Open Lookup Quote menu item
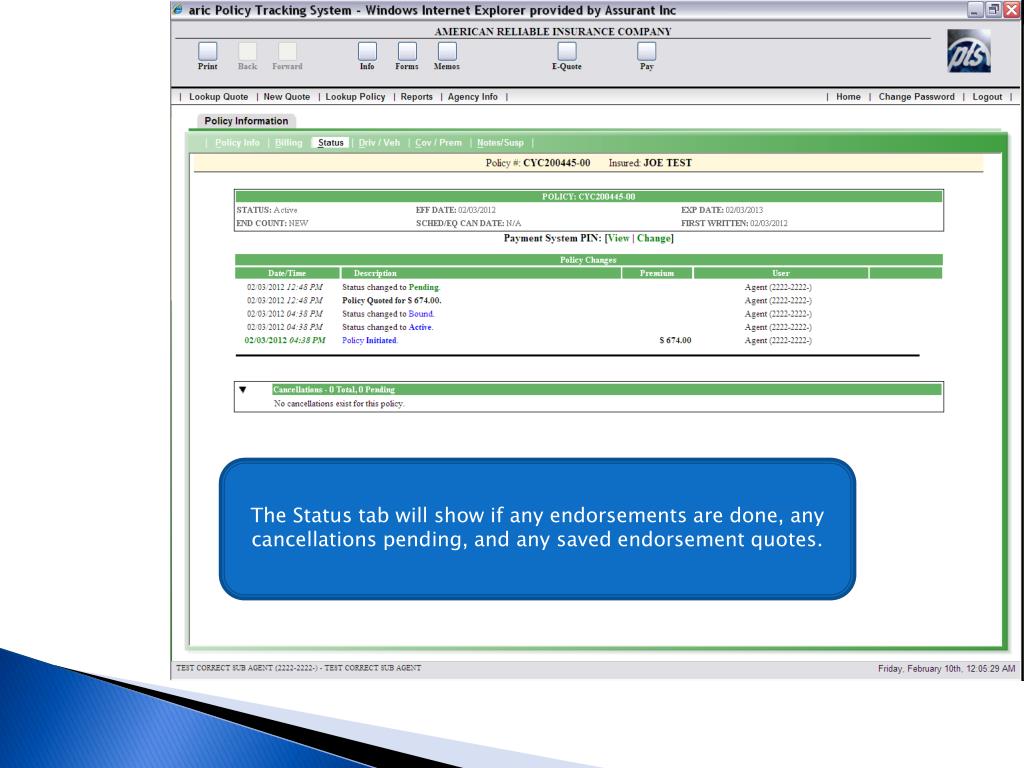 click(x=219, y=97)
